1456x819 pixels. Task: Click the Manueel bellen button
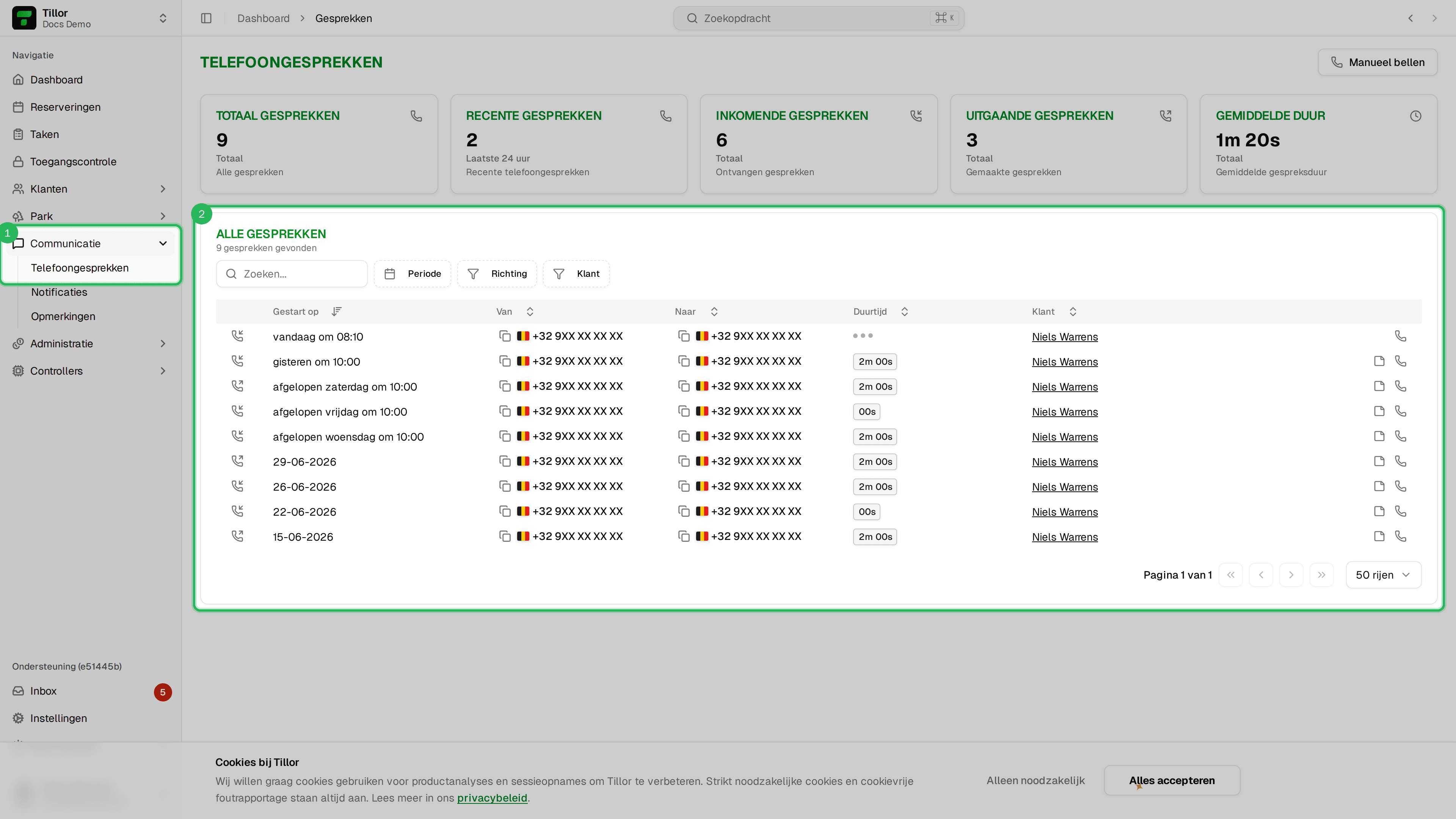[1378, 62]
